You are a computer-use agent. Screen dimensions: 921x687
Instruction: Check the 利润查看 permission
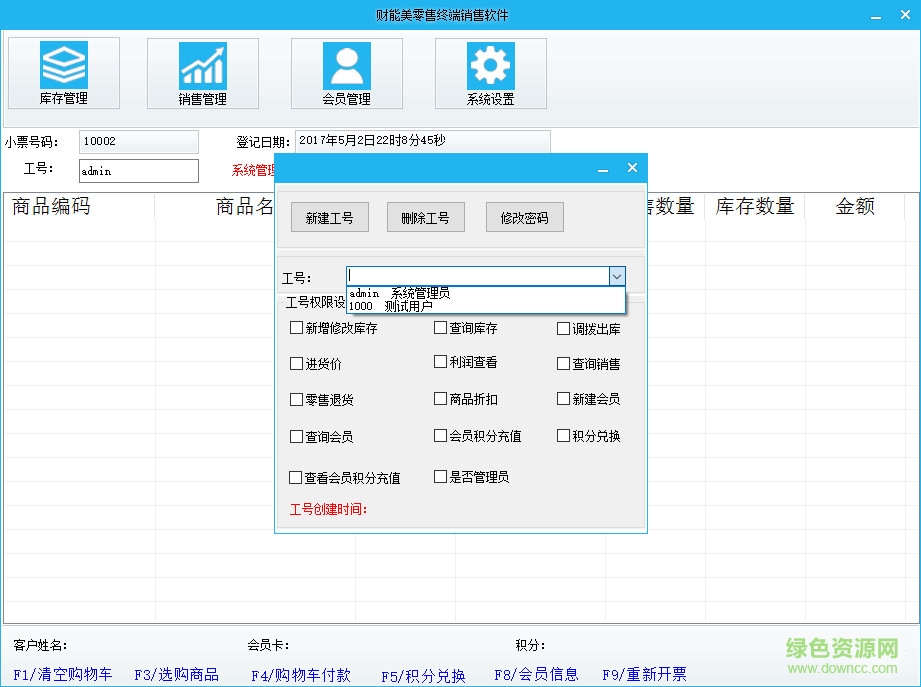(x=440, y=362)
